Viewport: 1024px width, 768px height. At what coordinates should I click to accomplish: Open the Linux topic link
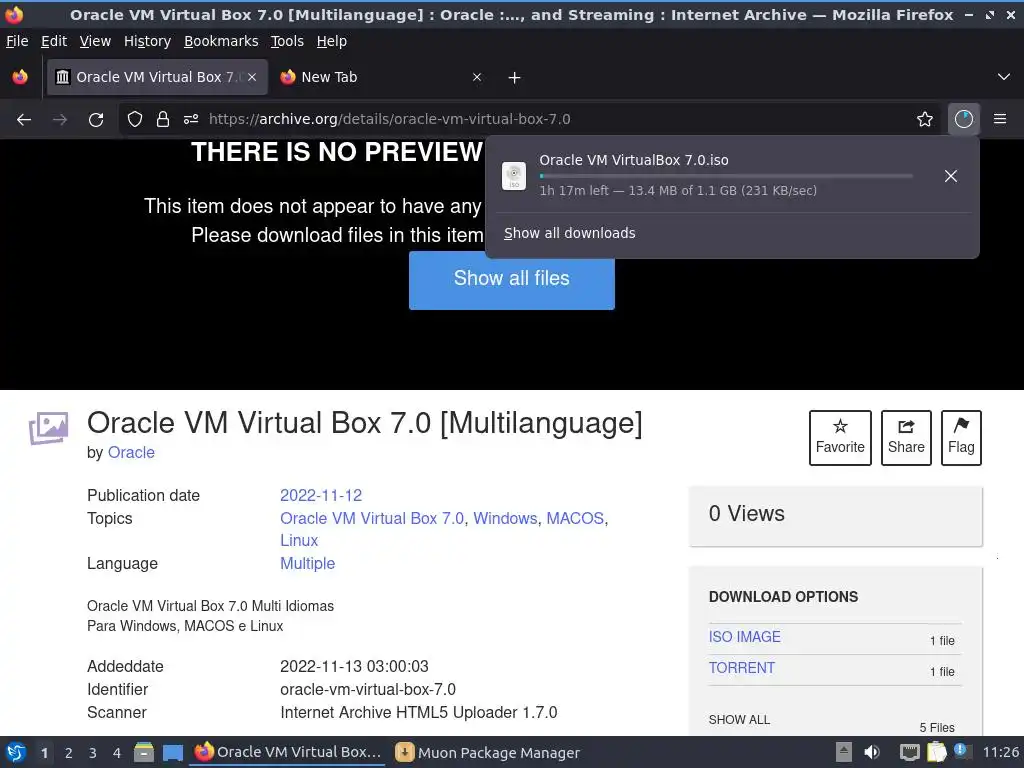coord(298,541)
